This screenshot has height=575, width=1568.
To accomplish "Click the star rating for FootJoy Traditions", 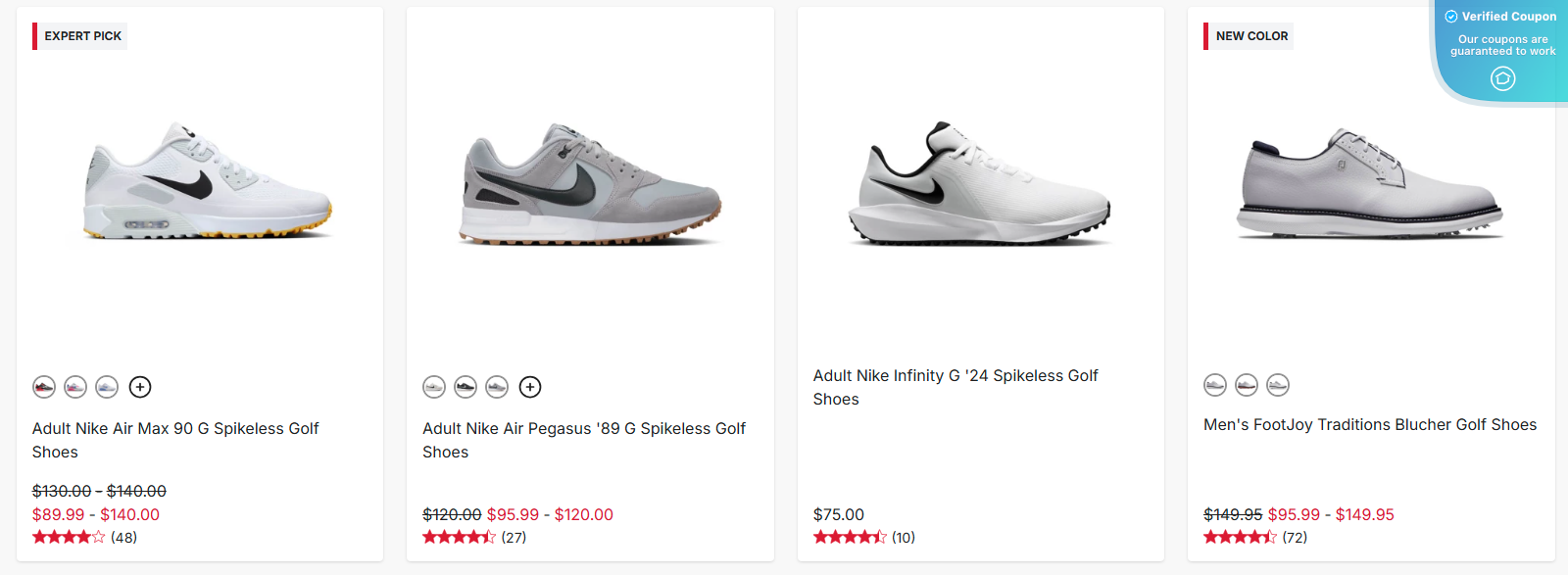I will pos(1238,537).
